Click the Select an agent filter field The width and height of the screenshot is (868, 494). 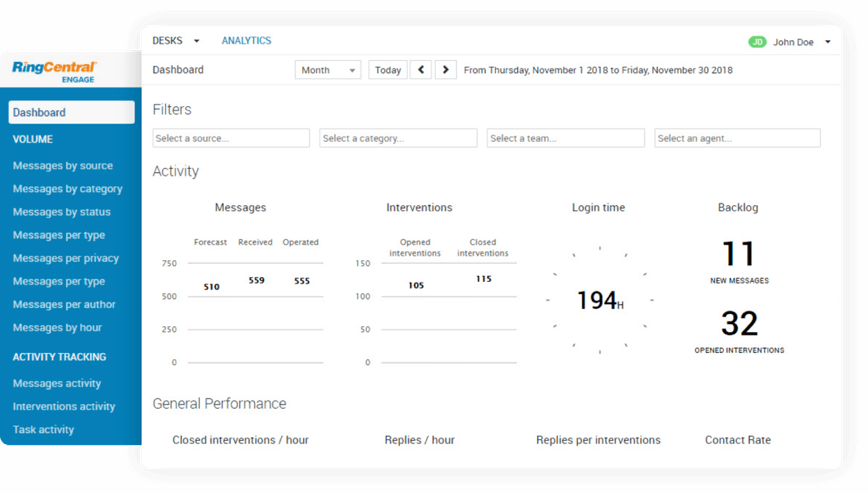(737, 138)
